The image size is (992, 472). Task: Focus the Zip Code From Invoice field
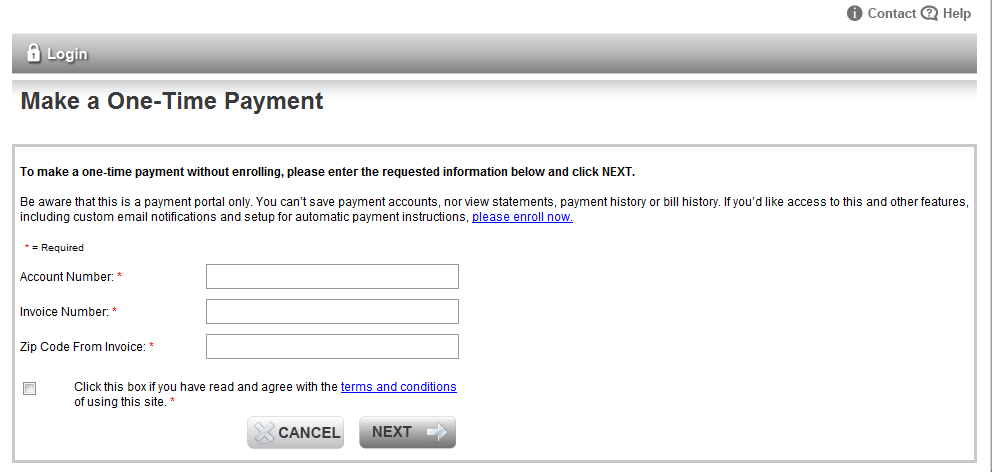pyautogui.click(x=332, y=346)
